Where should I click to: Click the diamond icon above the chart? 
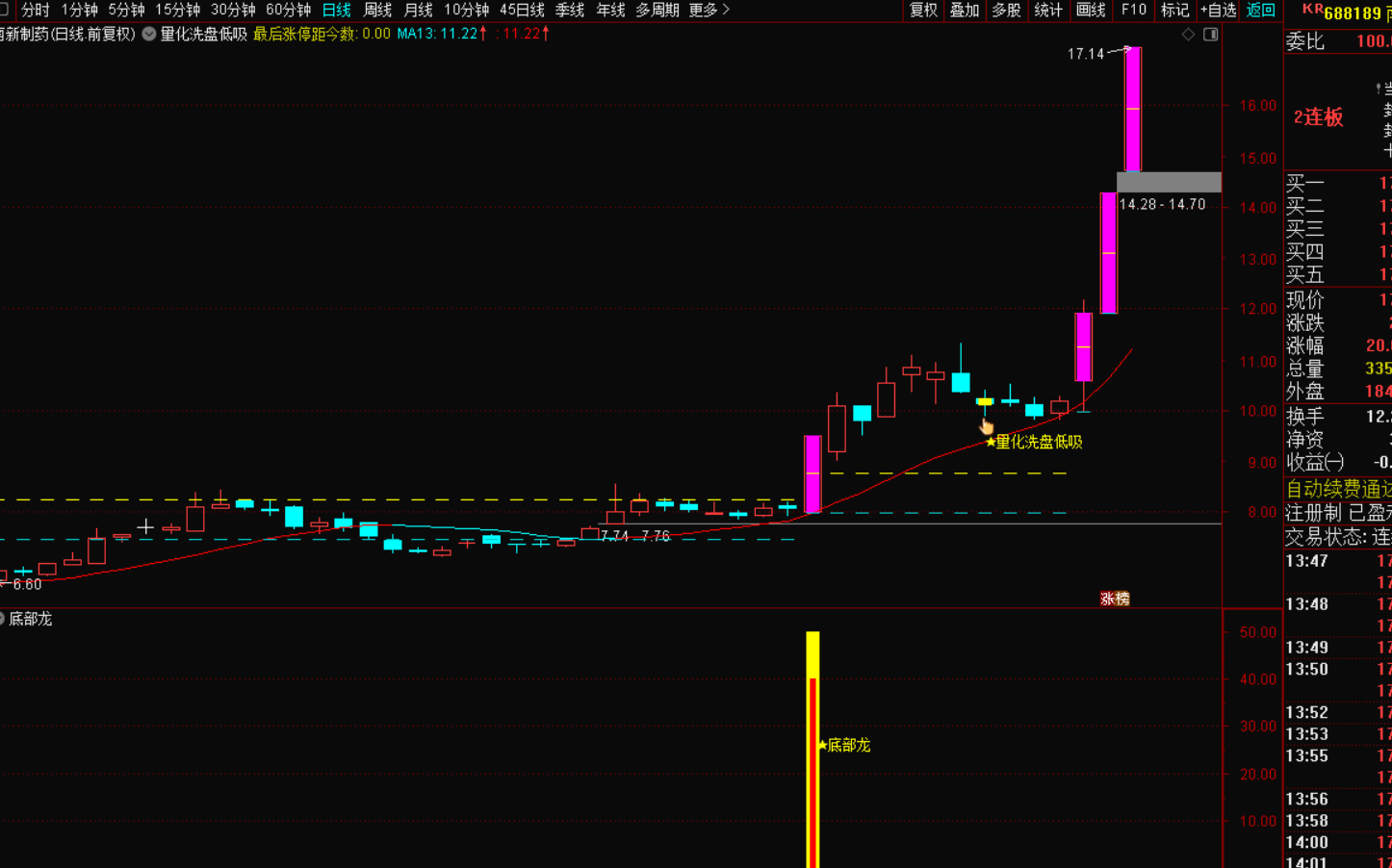pyautogui.click(x=1188, y=35)
